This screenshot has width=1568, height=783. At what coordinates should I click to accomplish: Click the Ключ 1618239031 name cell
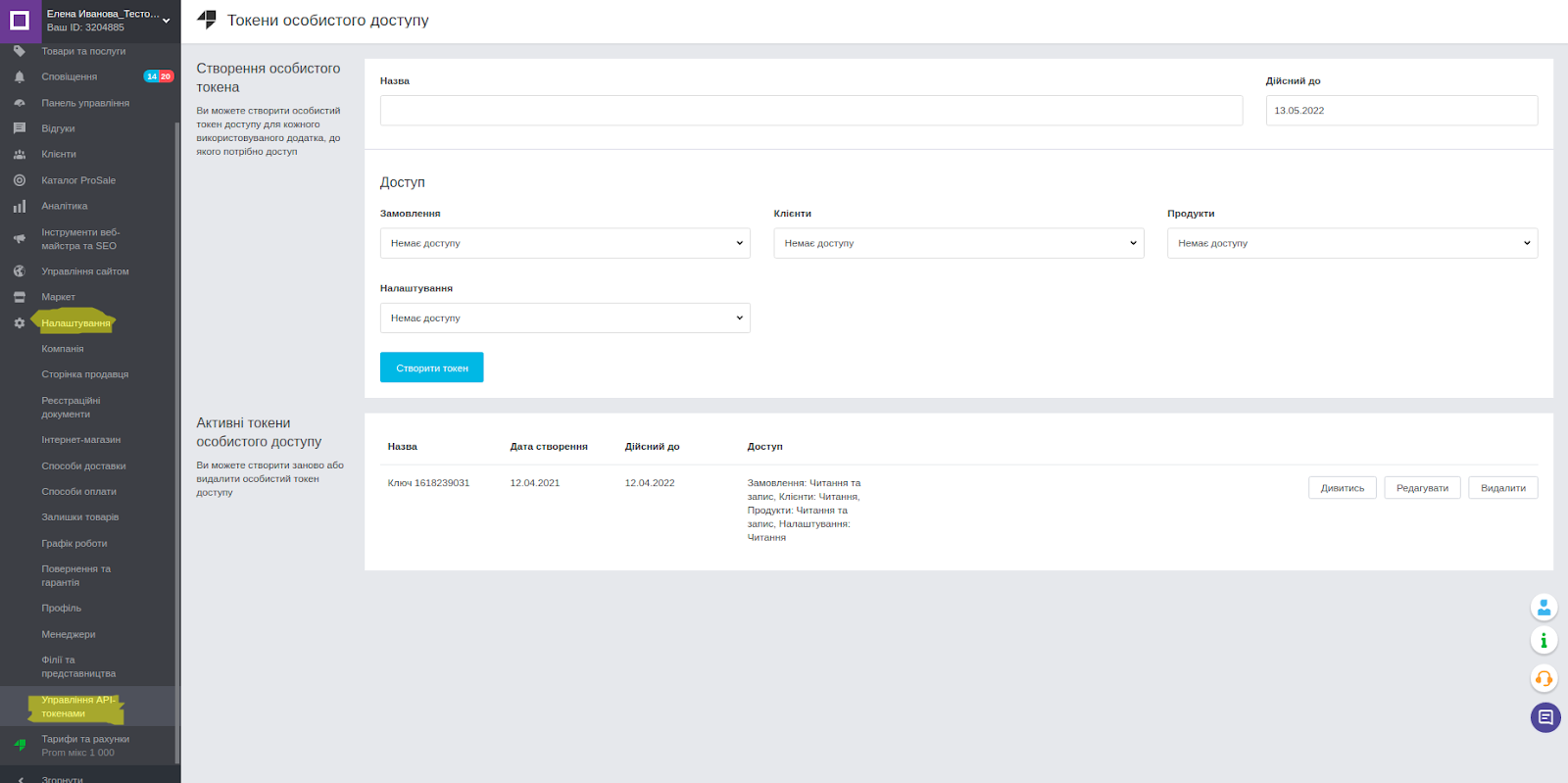(428, 483)
